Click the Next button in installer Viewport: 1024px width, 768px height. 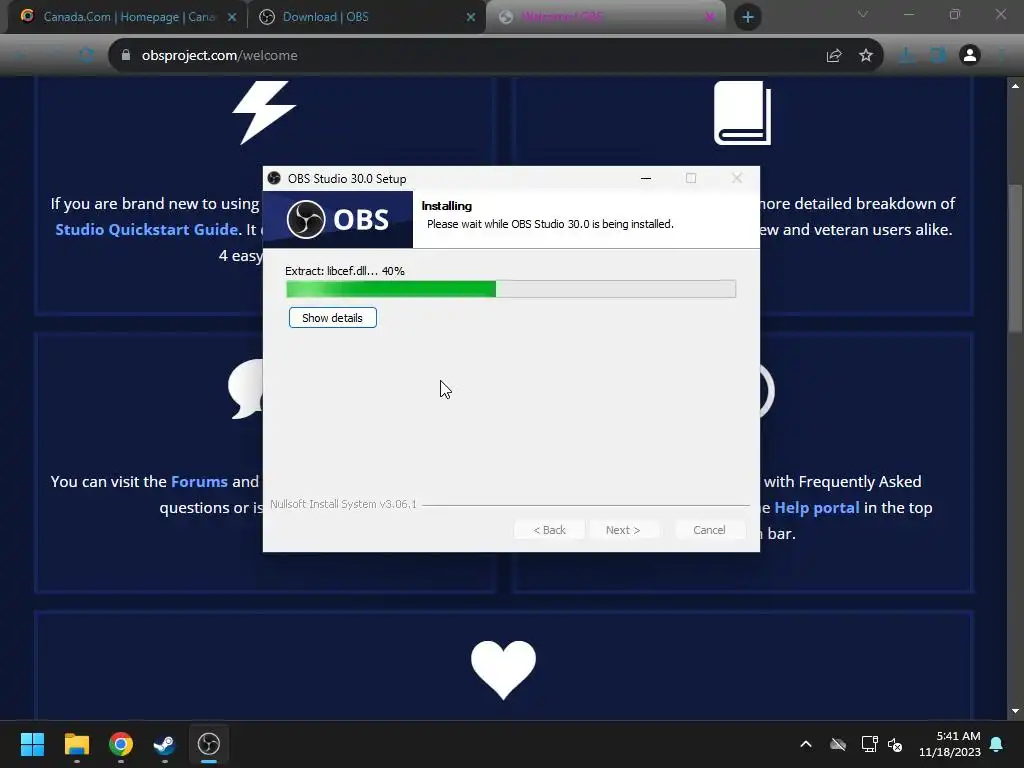pos(623,530)
